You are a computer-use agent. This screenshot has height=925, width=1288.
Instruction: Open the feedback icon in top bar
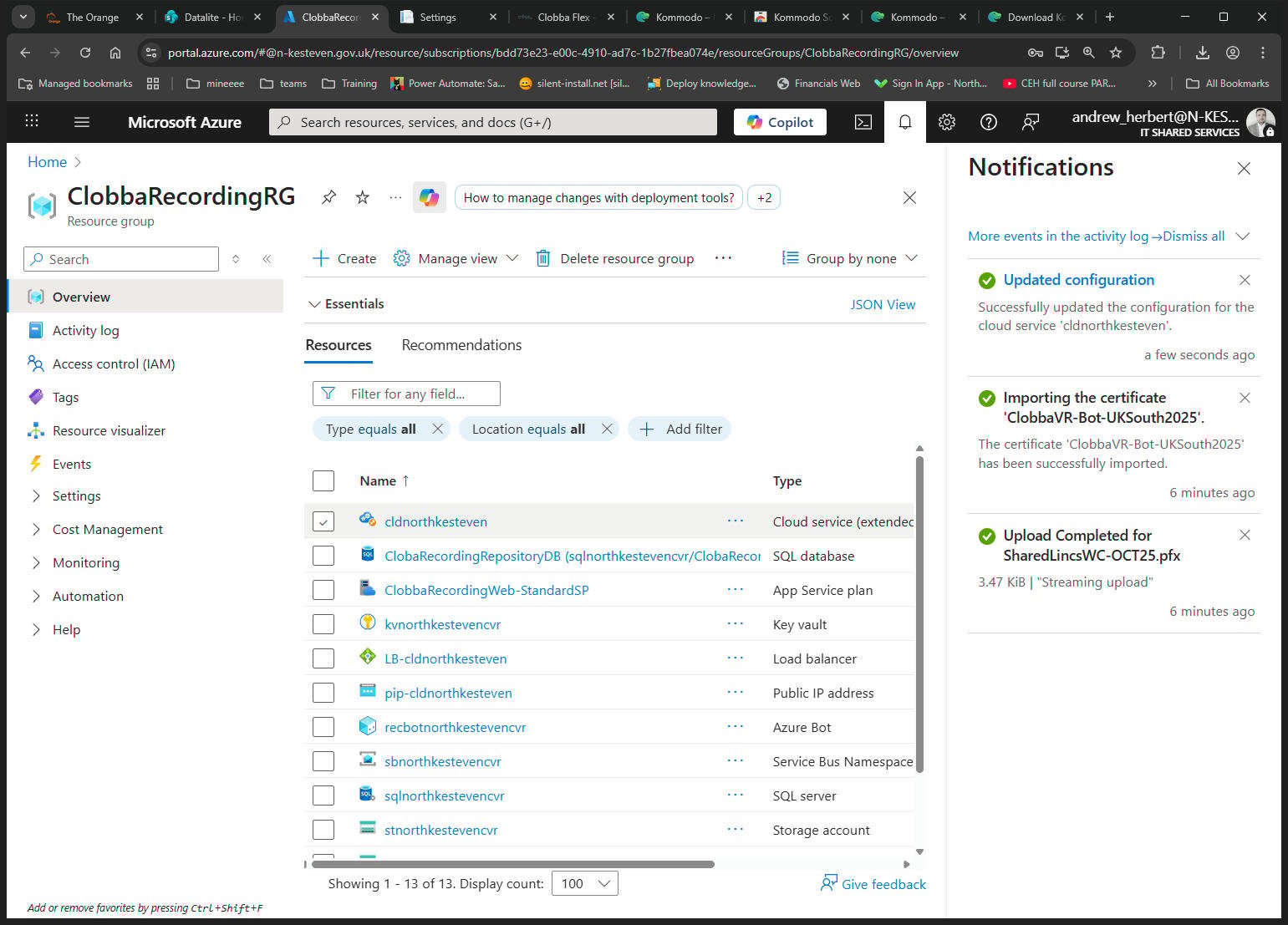pos(1031,122)
